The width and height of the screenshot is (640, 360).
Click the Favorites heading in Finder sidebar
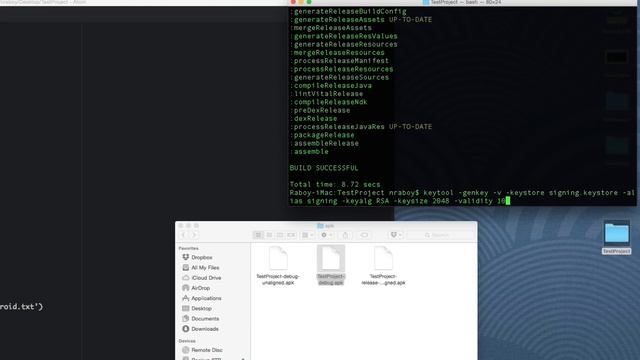point(188,248)
